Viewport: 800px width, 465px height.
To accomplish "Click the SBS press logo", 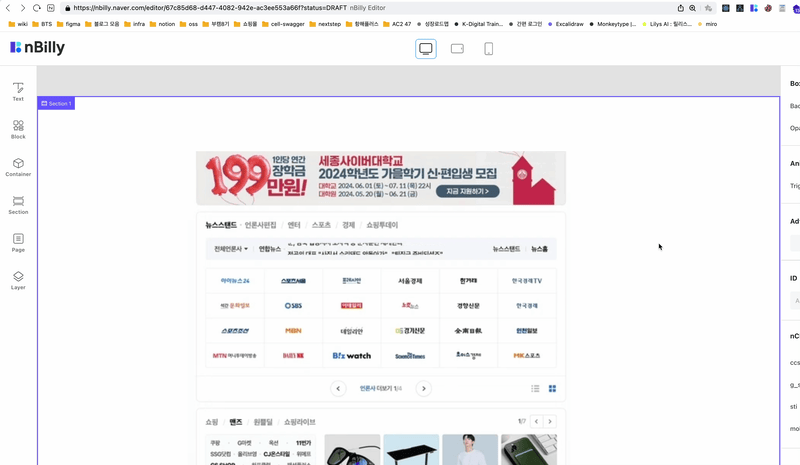I will (x=293, y=306).
